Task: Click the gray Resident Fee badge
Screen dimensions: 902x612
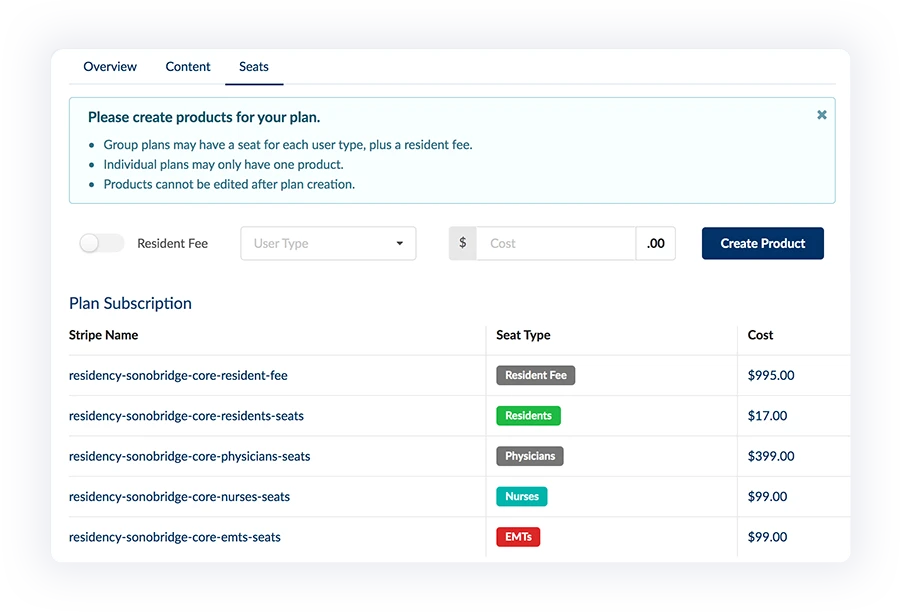Action: click(535, 376)
